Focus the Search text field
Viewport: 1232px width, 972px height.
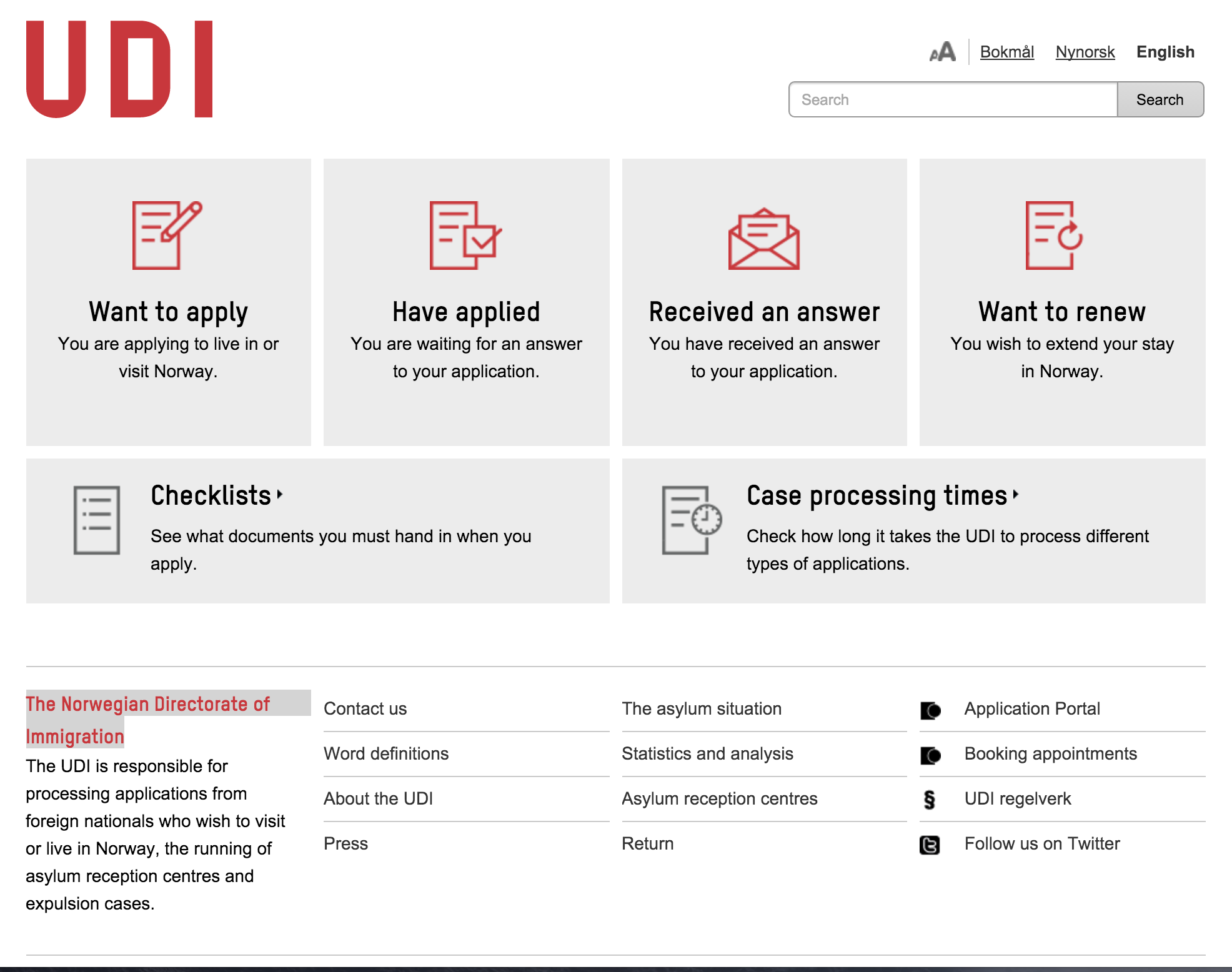[x=953, y=100]
